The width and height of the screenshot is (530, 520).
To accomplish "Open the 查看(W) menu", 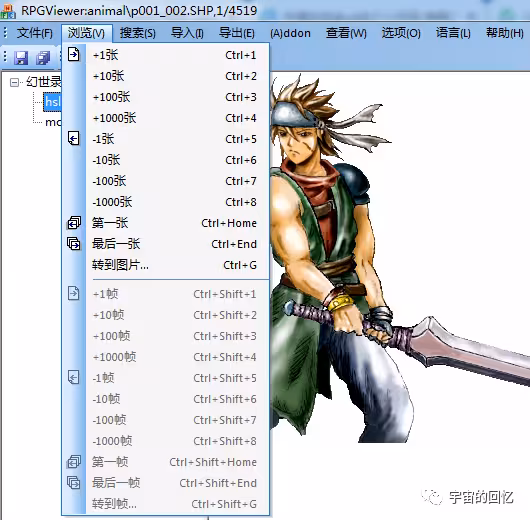I will 346,33.
